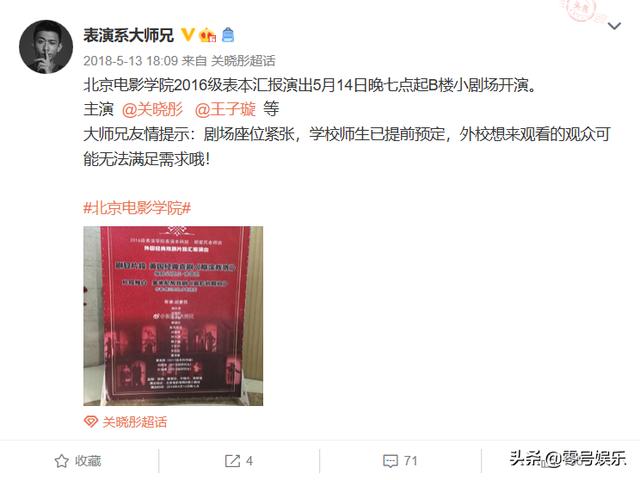Open the 关晓彤超话 tag below the image
Image resolution: width=640 pixels, height=480 pixels.
point(135,422)
